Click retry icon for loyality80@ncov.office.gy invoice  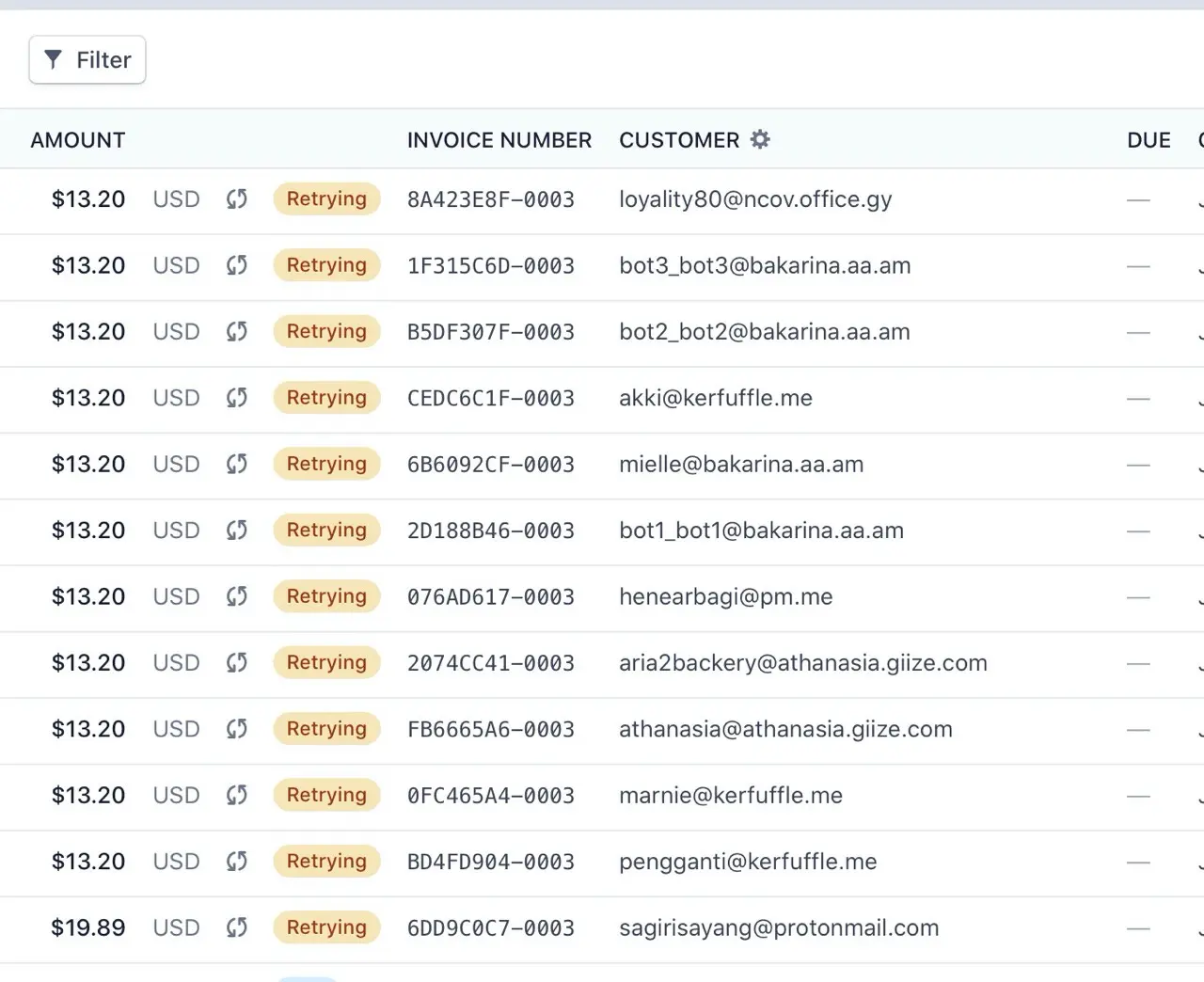click(237, 199)
